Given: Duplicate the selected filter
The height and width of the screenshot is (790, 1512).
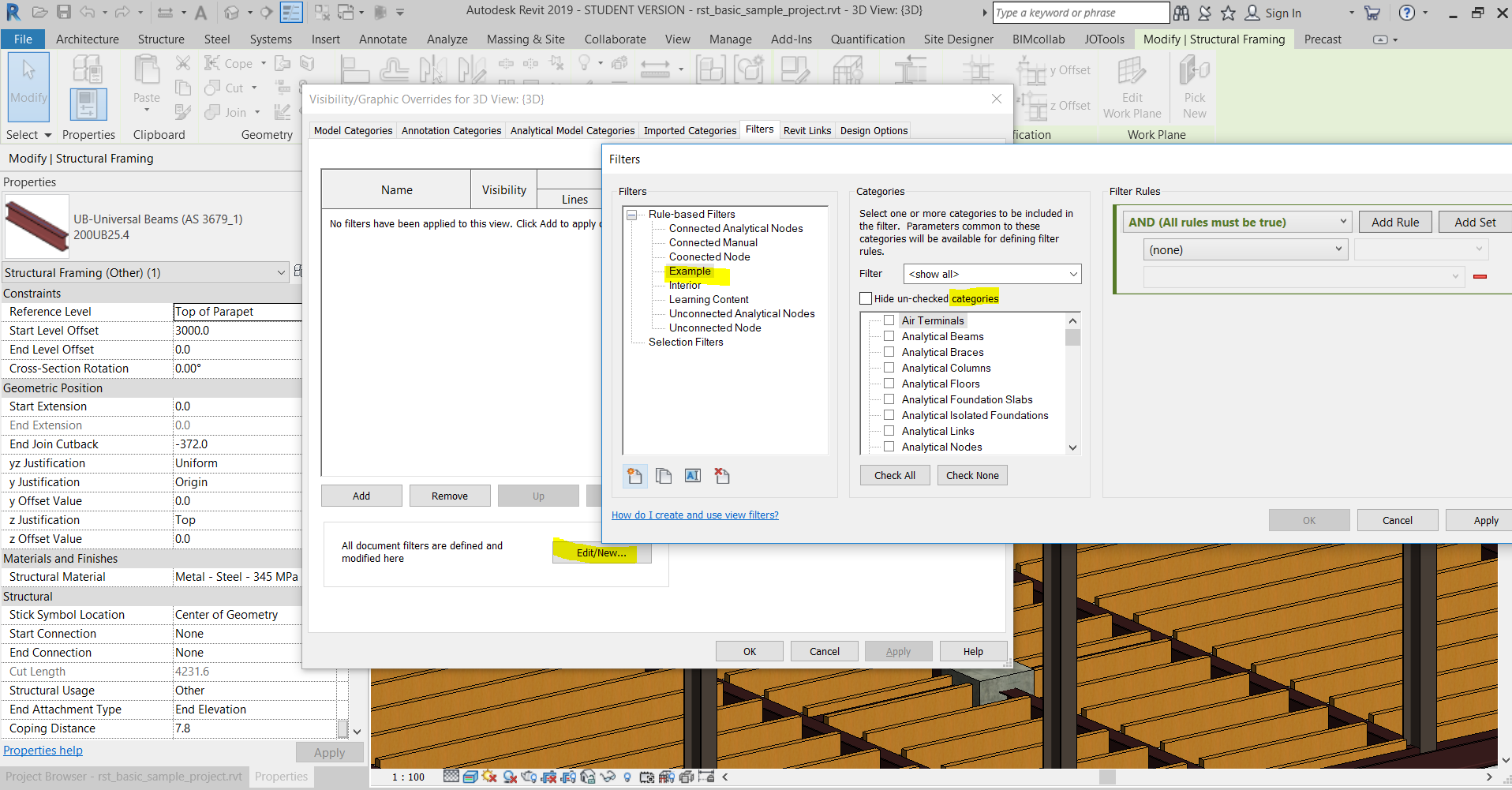Looking at the screenshot, I should click(664, 475).
